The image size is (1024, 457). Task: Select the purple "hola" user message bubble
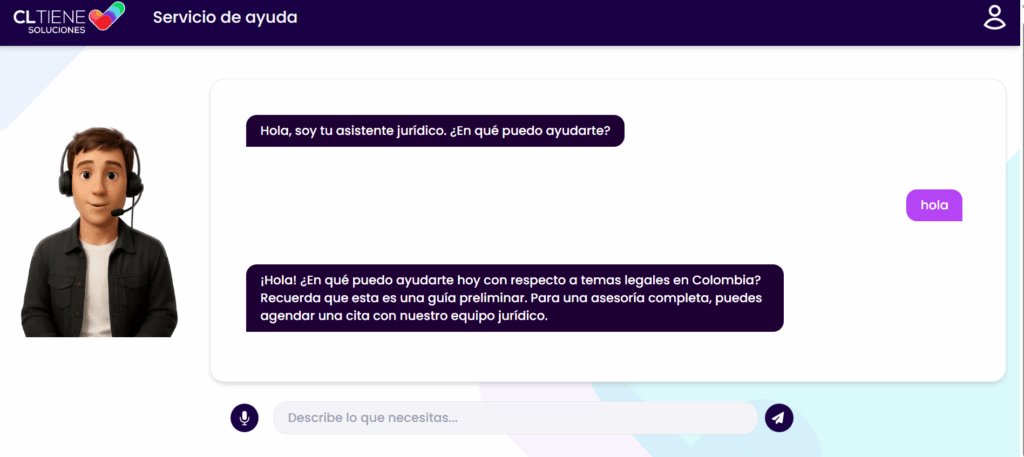934,205
